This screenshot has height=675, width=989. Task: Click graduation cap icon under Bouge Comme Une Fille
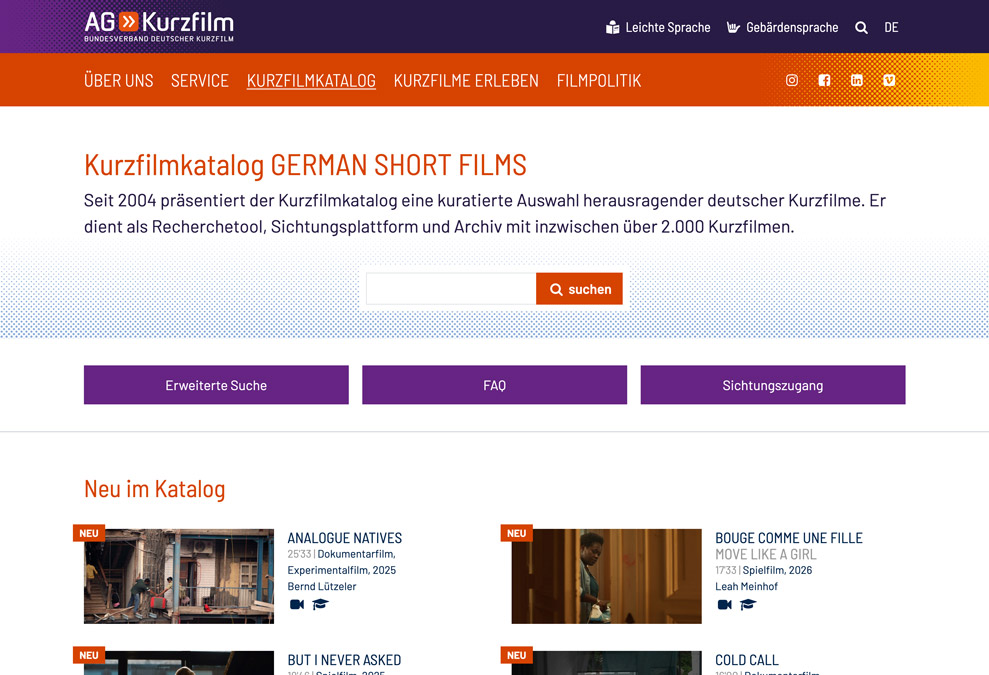(748, 604)
